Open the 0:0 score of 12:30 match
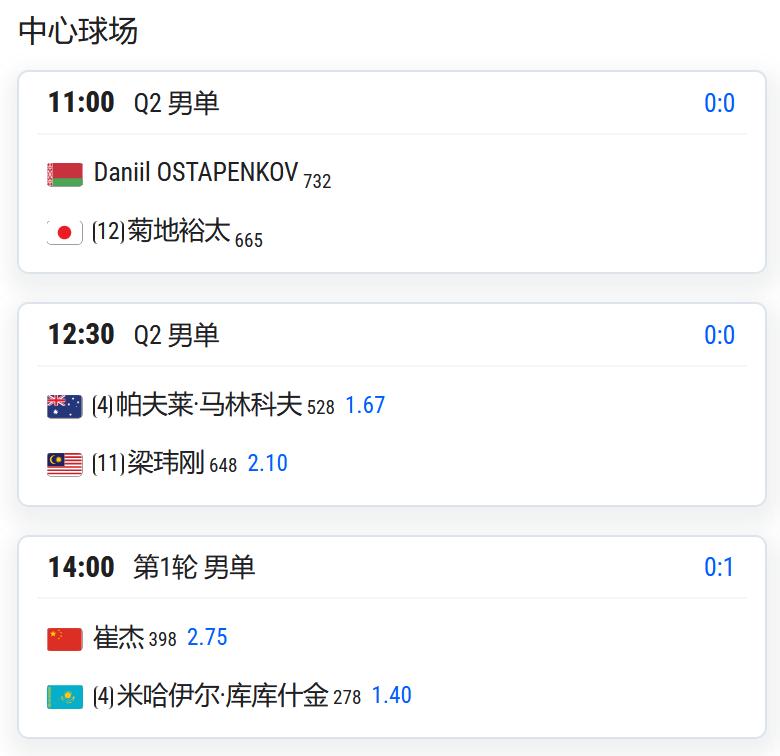 coord(719,335)
